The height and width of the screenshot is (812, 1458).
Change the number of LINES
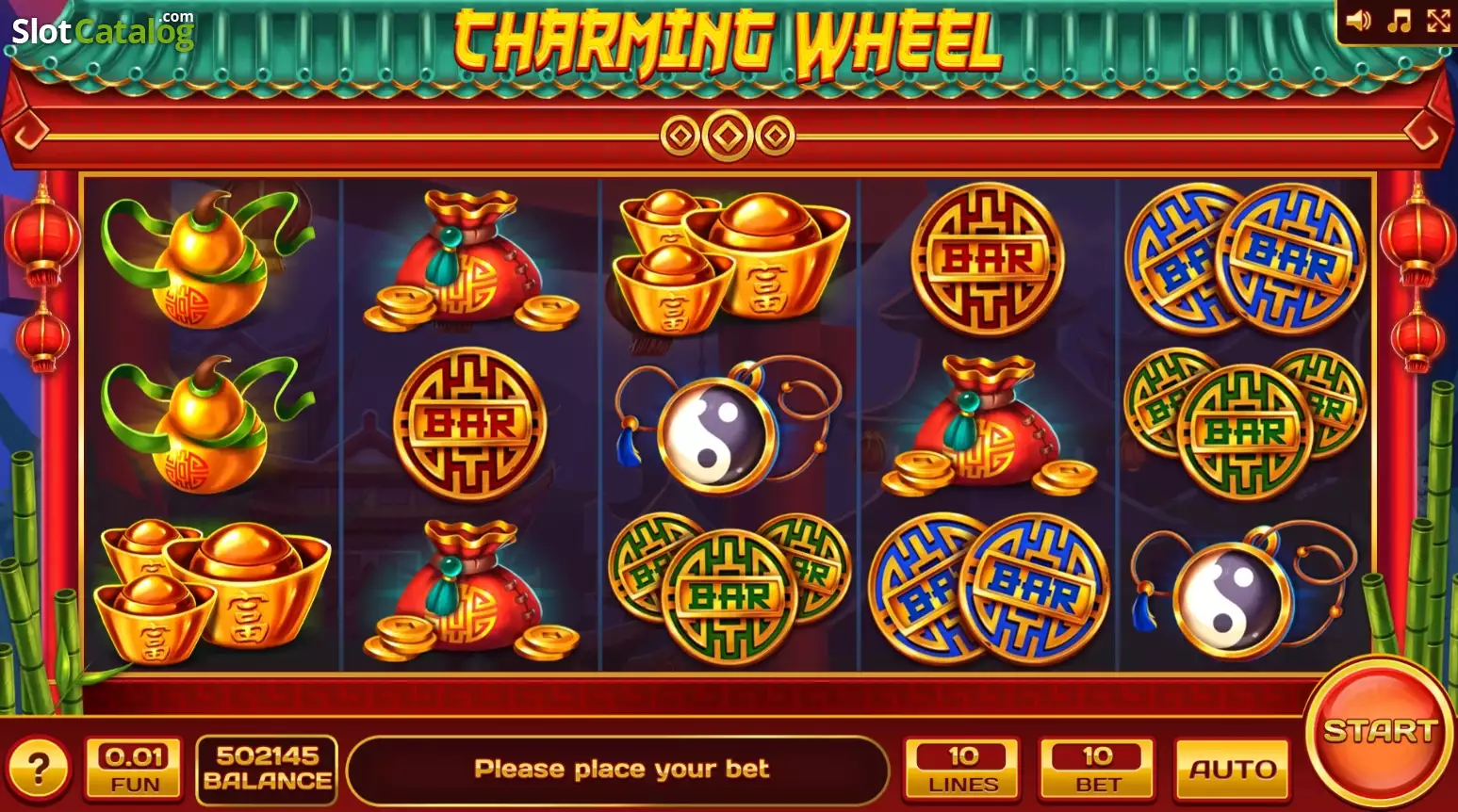coord(962,770)
